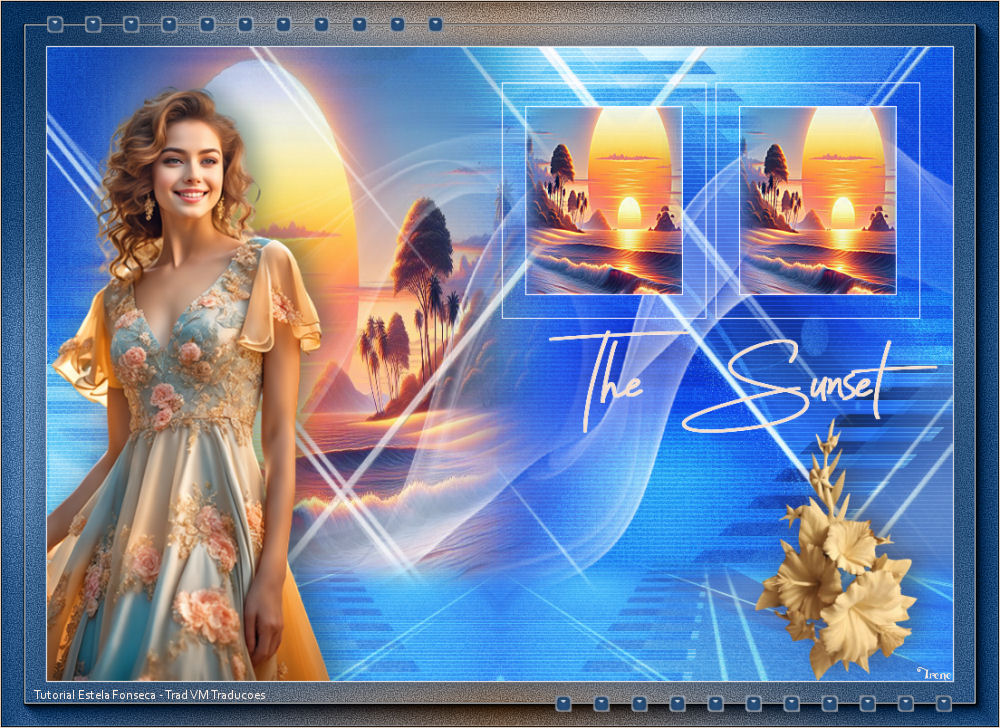
Task: Click the second stud in top row
Action: pyautogui.click(x=93, y=23)
